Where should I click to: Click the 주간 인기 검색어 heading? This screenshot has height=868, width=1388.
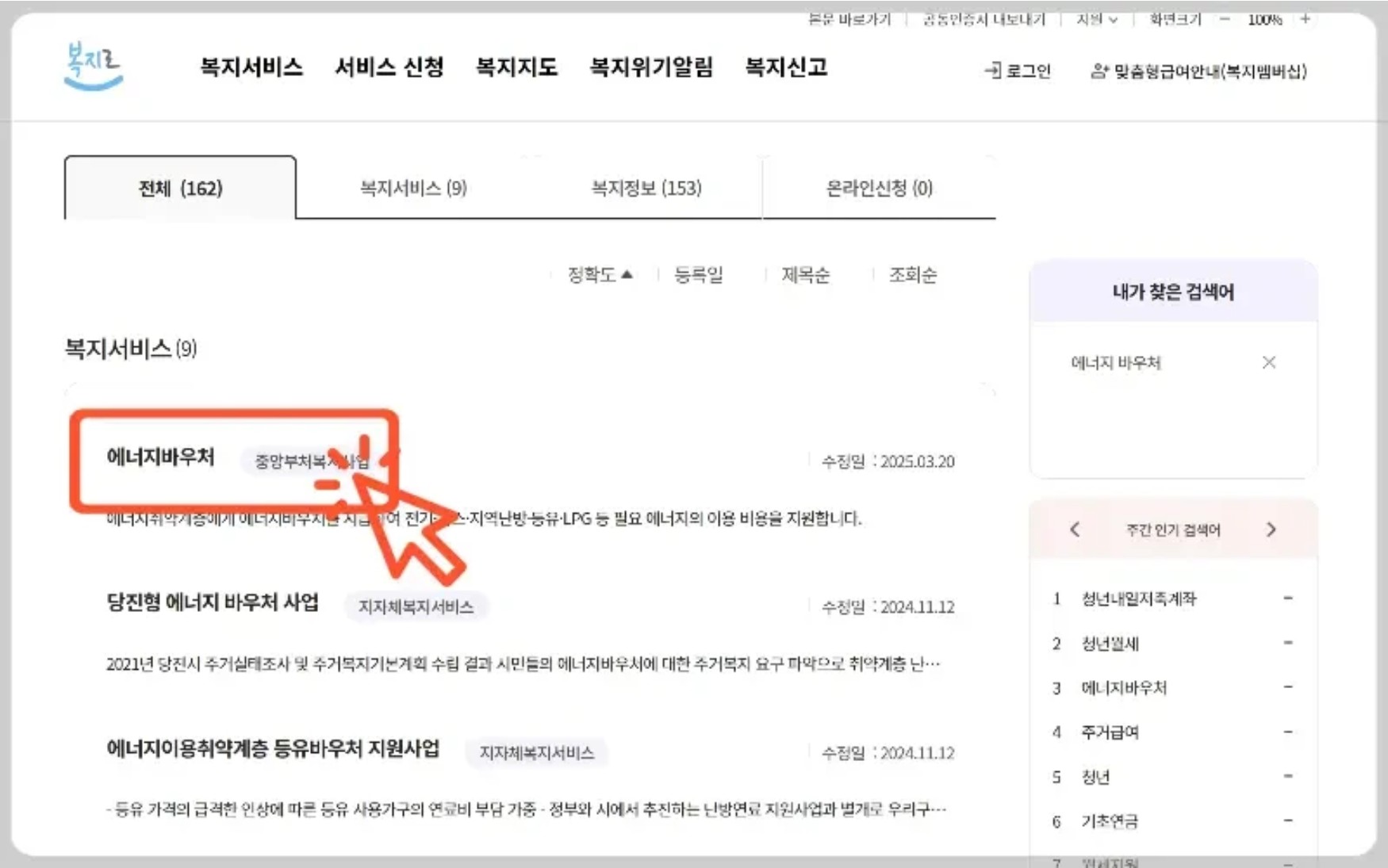click(x=1173, y=530)
